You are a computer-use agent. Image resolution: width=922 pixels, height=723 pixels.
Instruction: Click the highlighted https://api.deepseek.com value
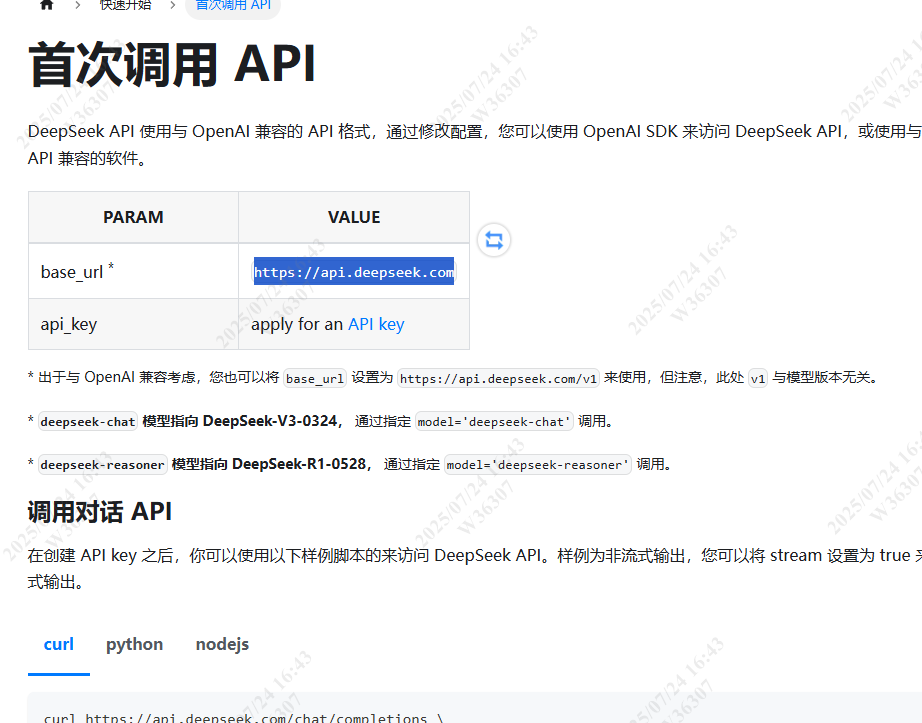[x=353, y=272]
